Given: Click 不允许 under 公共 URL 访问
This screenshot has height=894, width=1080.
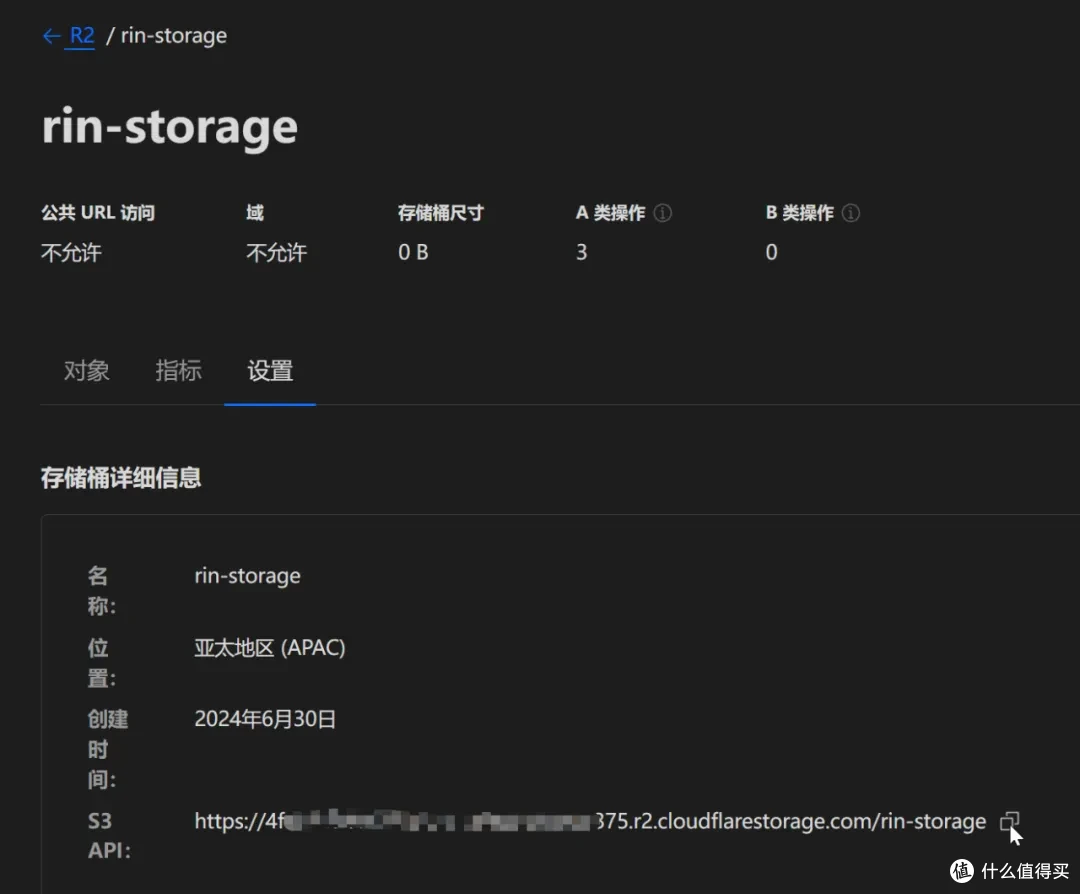Looking at the screenshot, I should click(x=71, y=253).
